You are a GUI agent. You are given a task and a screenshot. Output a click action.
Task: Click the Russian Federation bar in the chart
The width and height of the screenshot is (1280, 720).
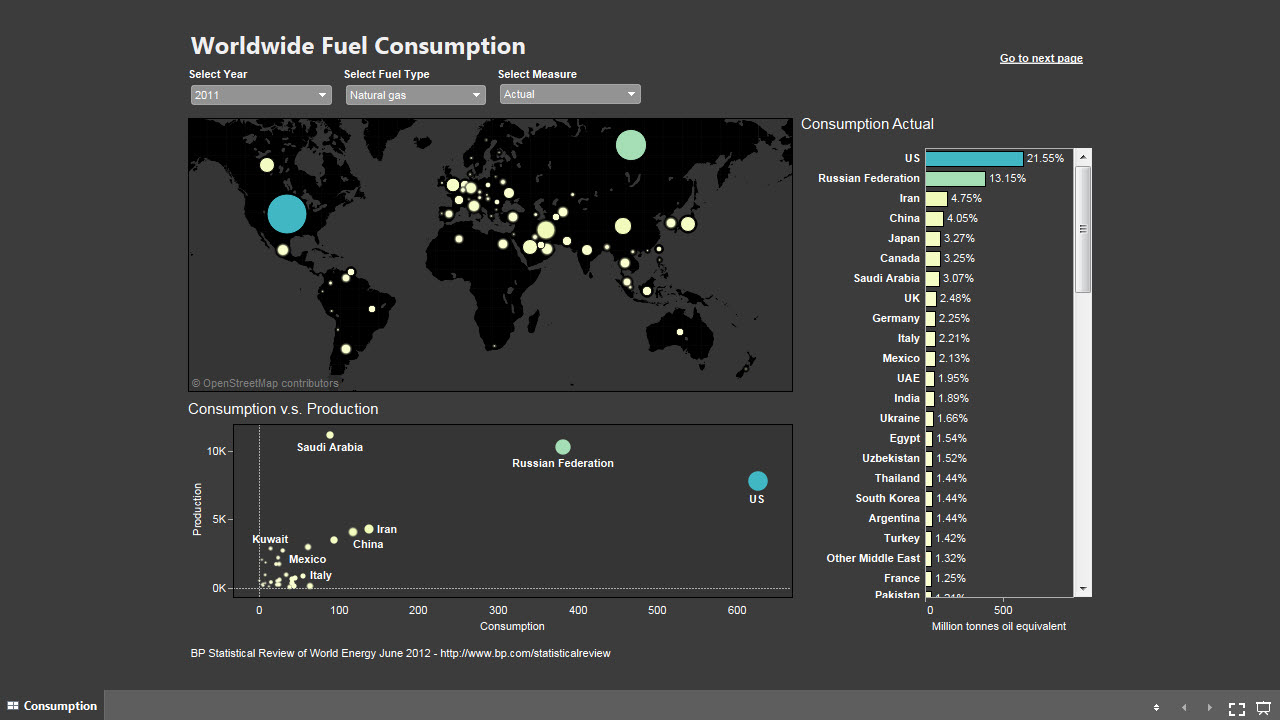point(955,179)
